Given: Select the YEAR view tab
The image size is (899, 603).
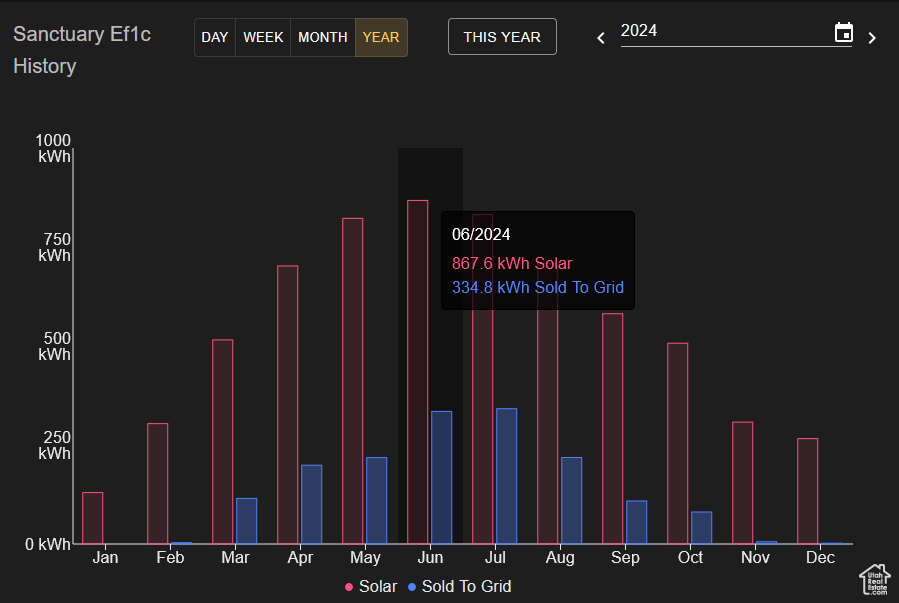Looking at the screenshot, I should coord(381,37).
